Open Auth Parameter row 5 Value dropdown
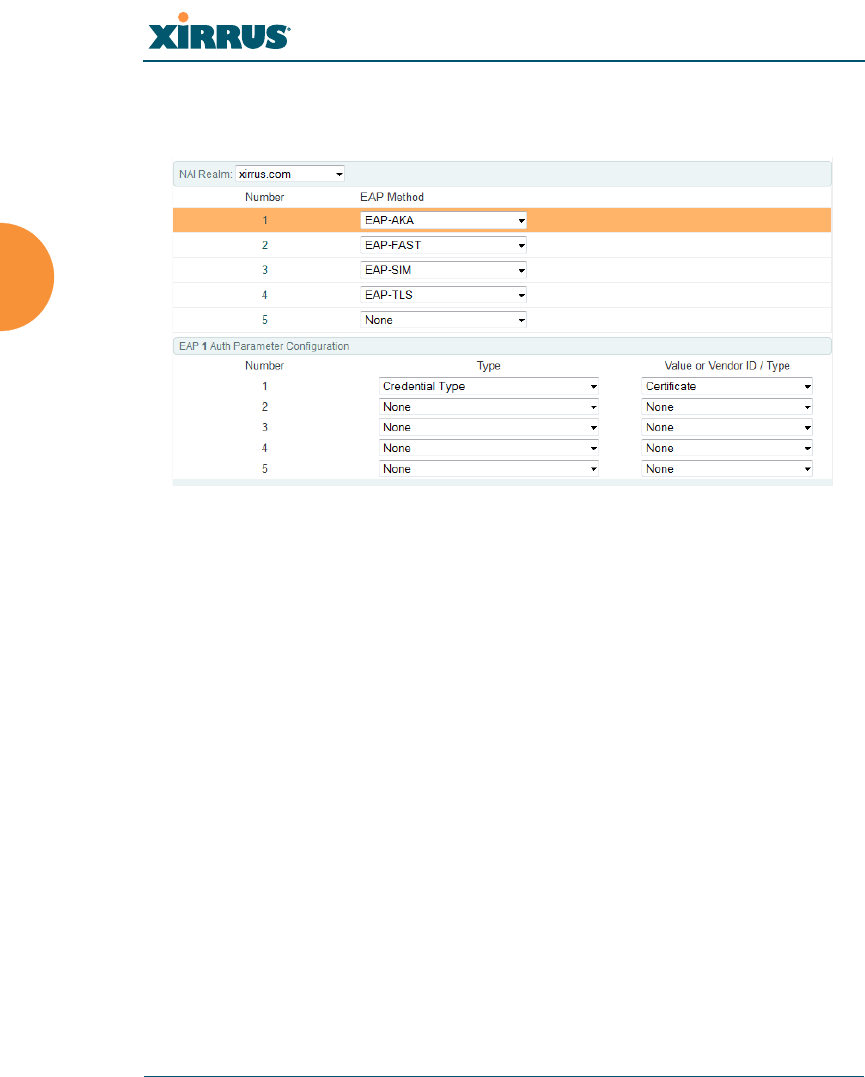This screenshot has height=1077, width=865. coord(727,468)
